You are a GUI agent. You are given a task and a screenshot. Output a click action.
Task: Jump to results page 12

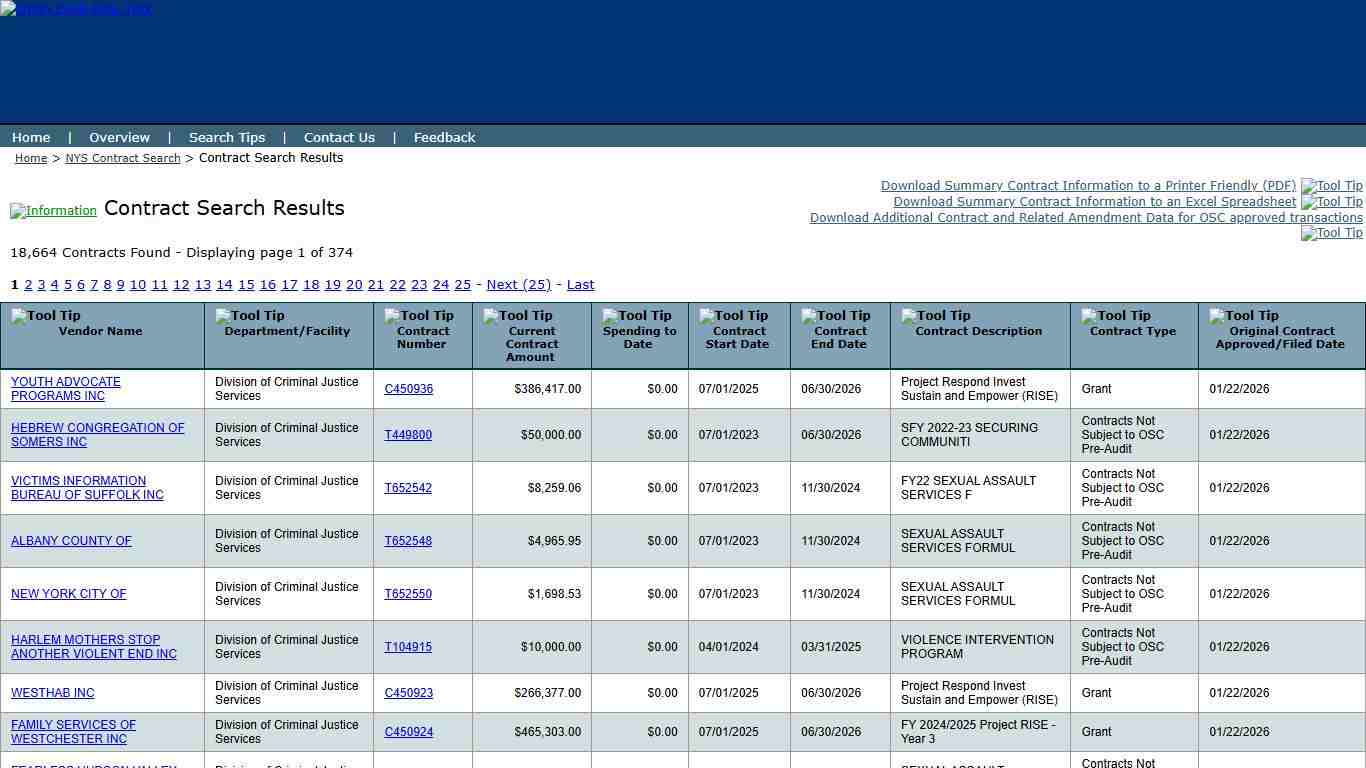(181, 285)
